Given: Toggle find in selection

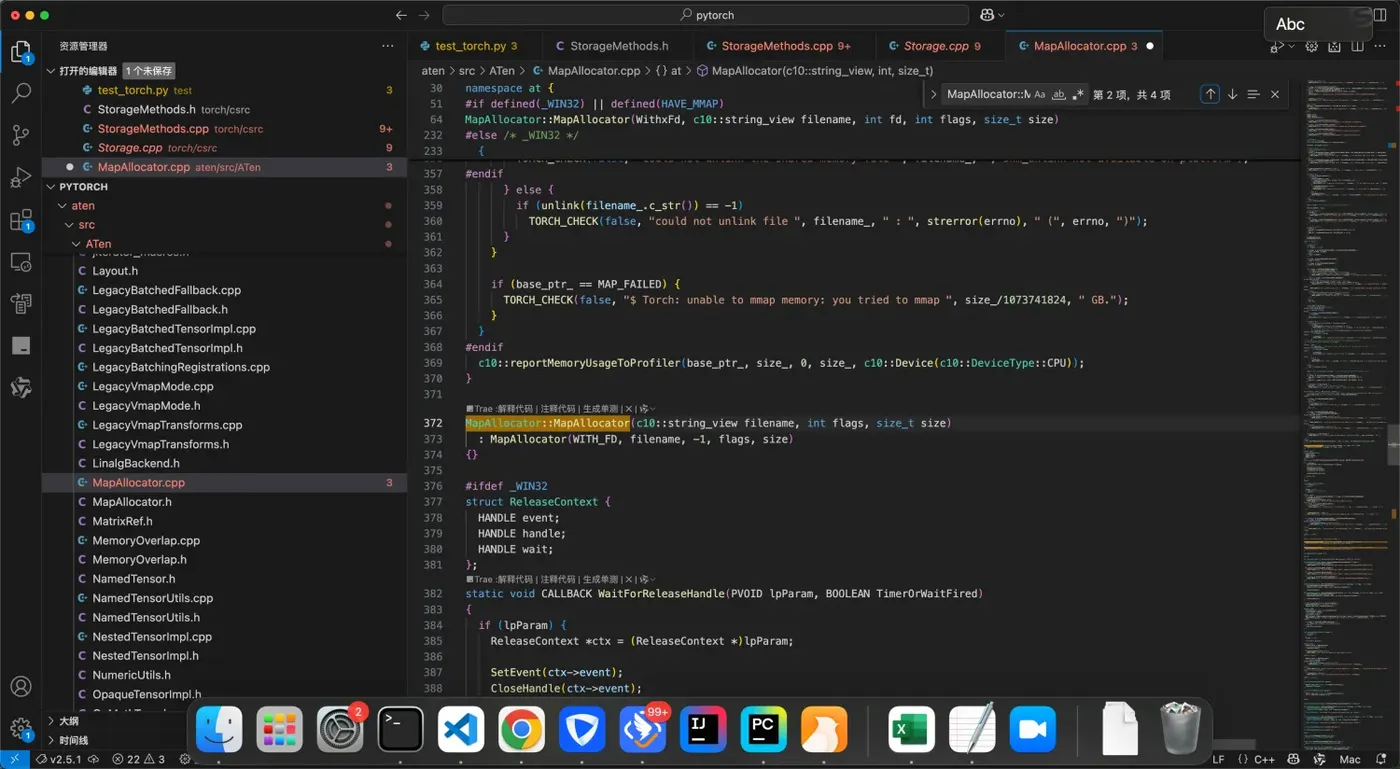Looking at the screenshot, I should coord(1253,94).
